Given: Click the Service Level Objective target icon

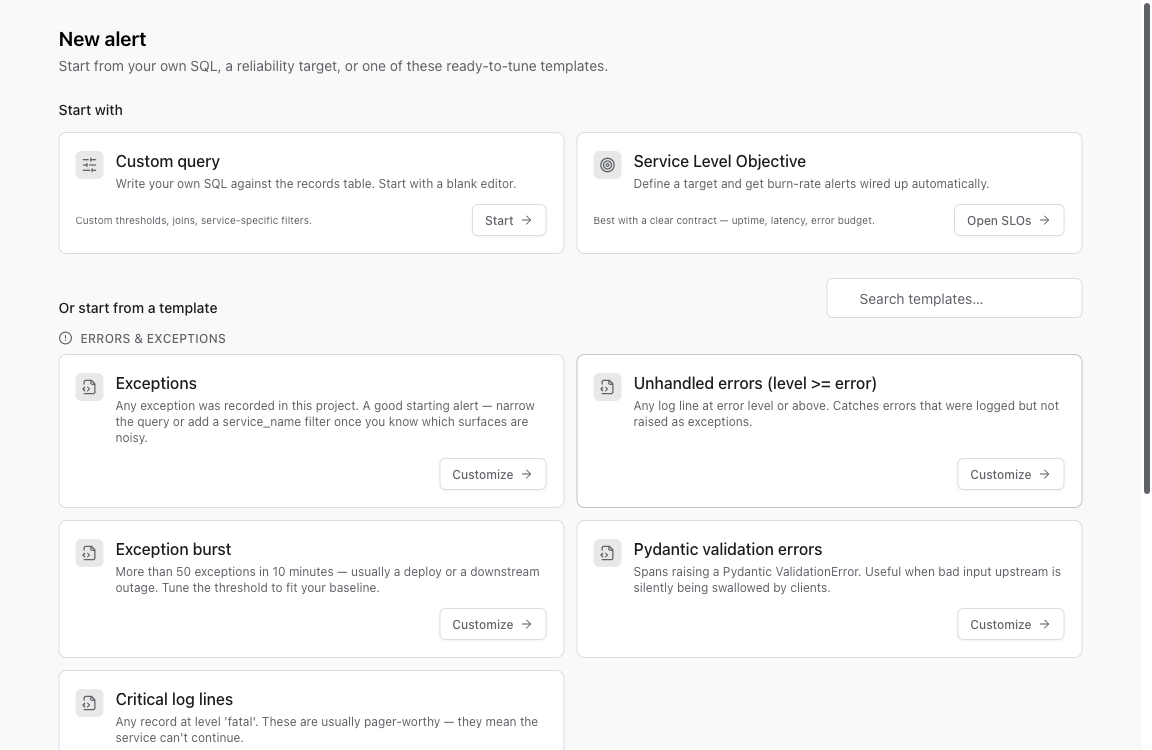Looking at the screenshot, I should (x=607, y=165).
